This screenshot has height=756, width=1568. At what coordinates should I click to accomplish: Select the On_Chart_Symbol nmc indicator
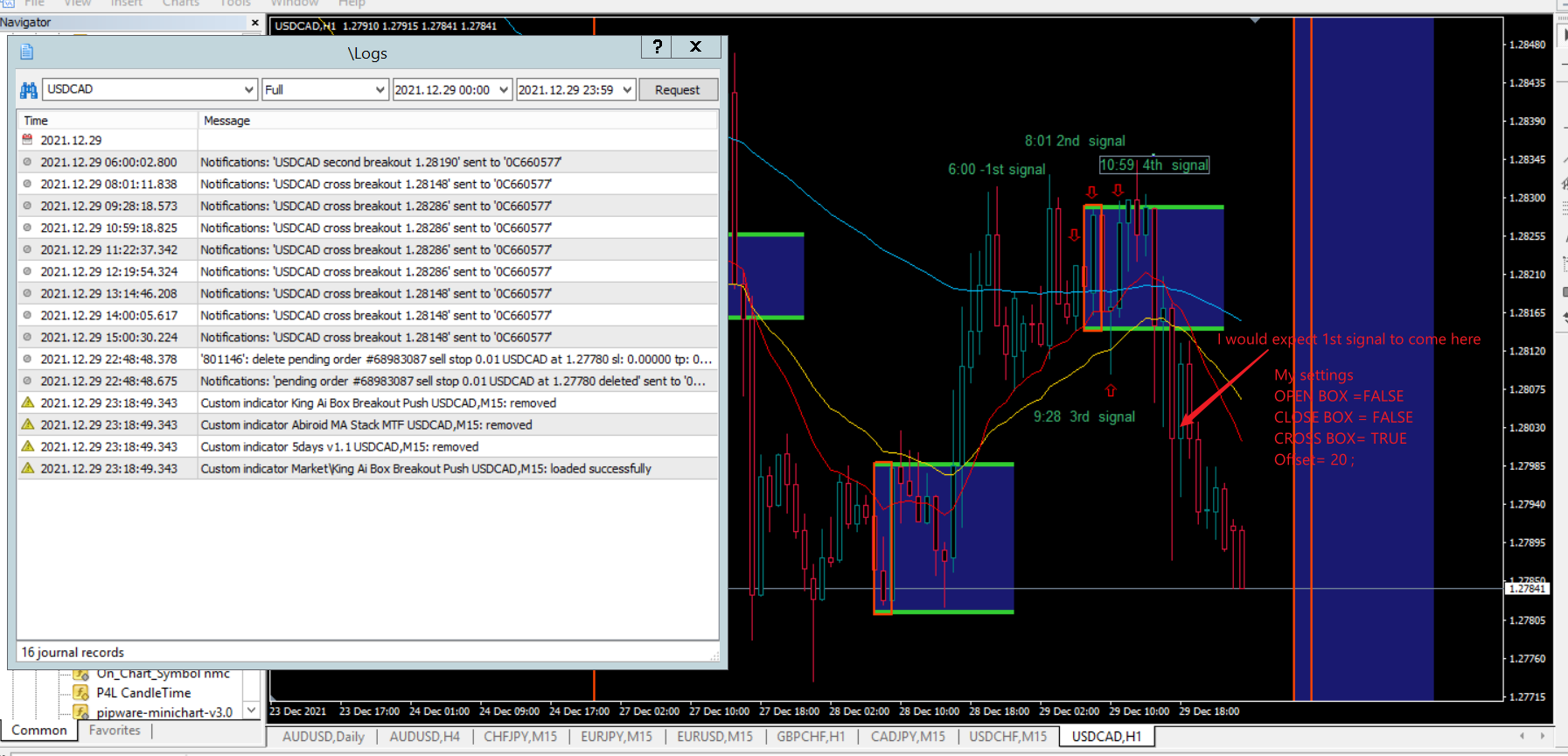coord(164,674)
